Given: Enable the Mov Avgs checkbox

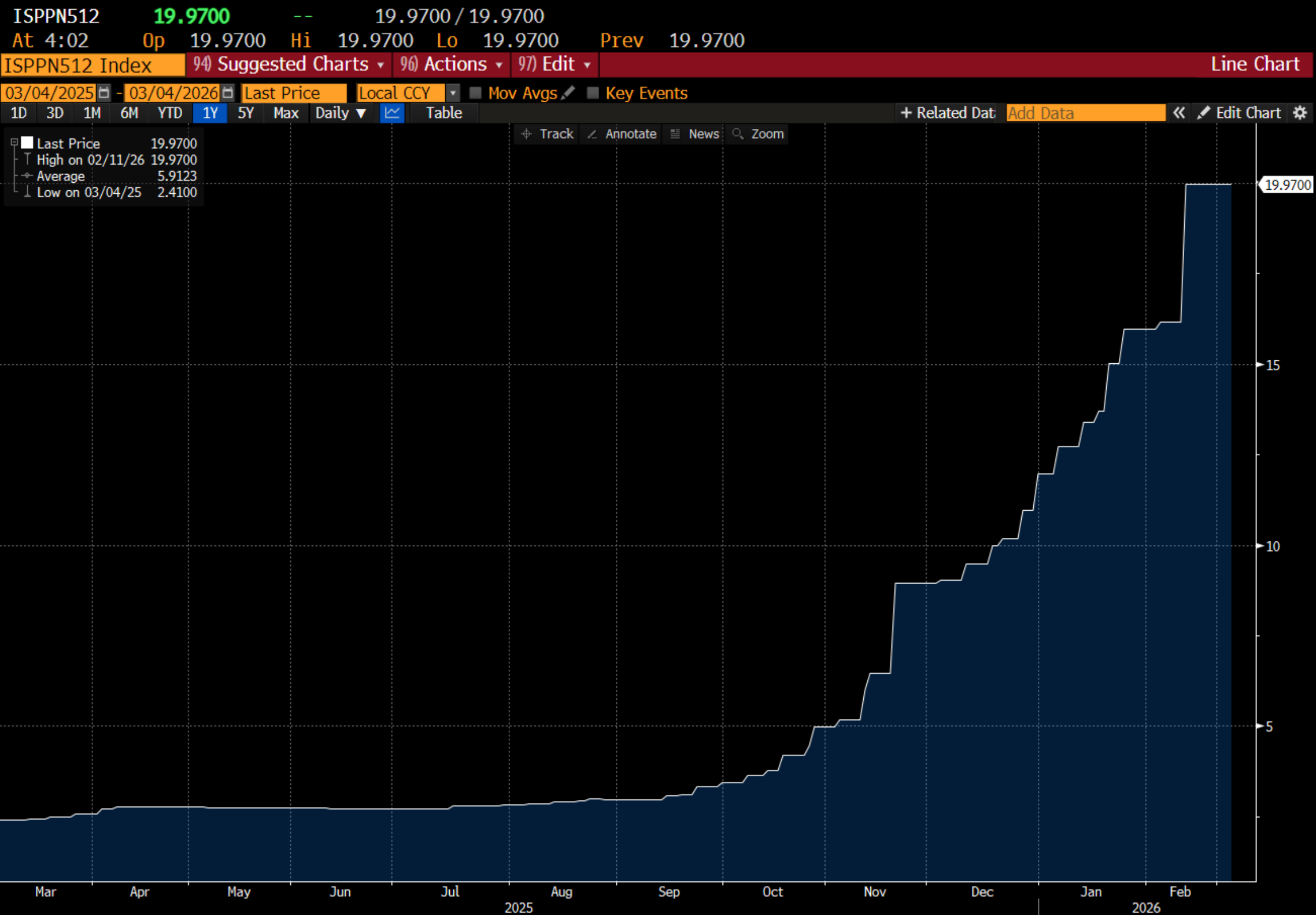Looking at the screenshot, I should coord(475,93).
